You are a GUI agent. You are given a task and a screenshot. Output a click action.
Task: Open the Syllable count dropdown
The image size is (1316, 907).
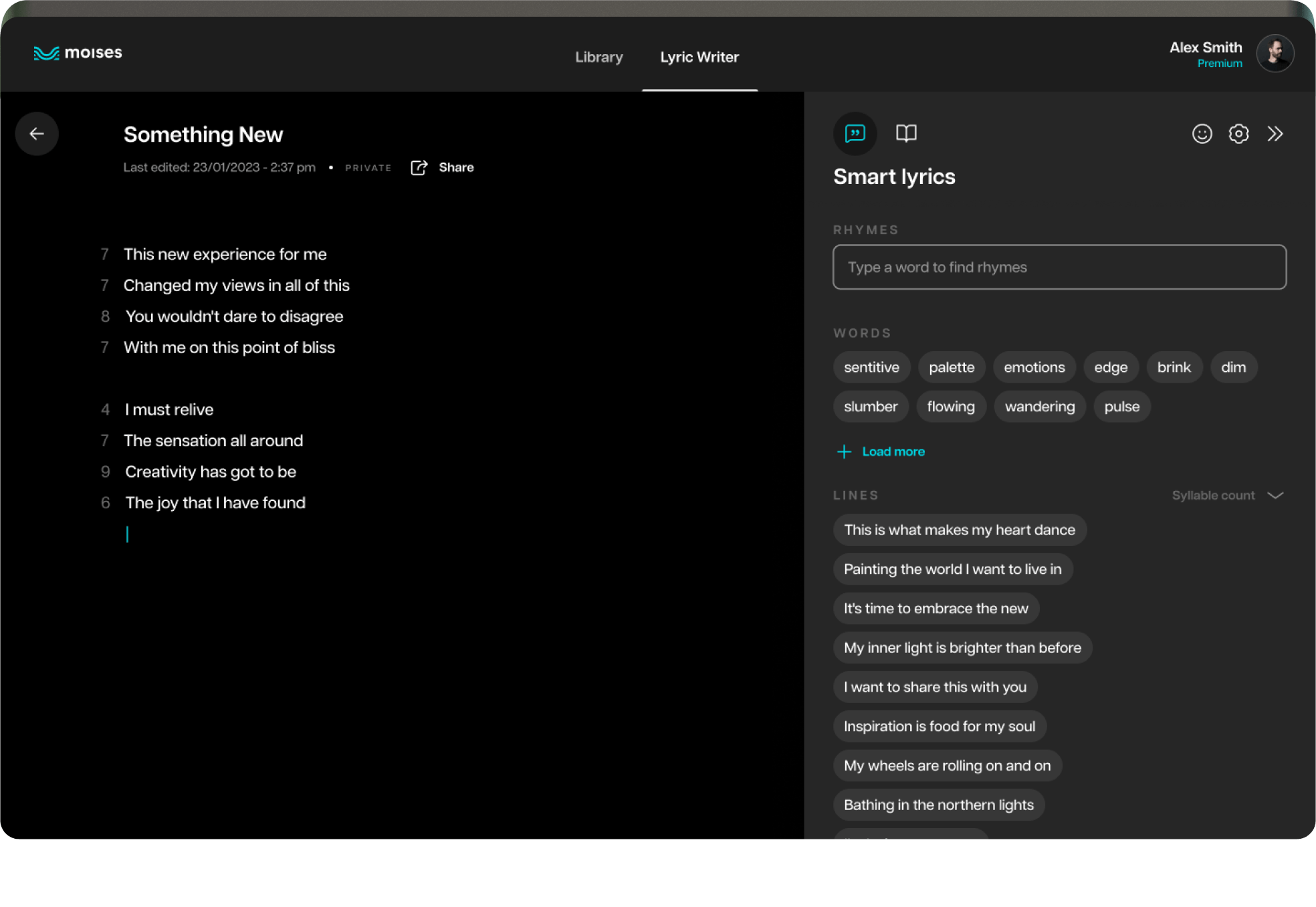click(x=1228, y=496)
